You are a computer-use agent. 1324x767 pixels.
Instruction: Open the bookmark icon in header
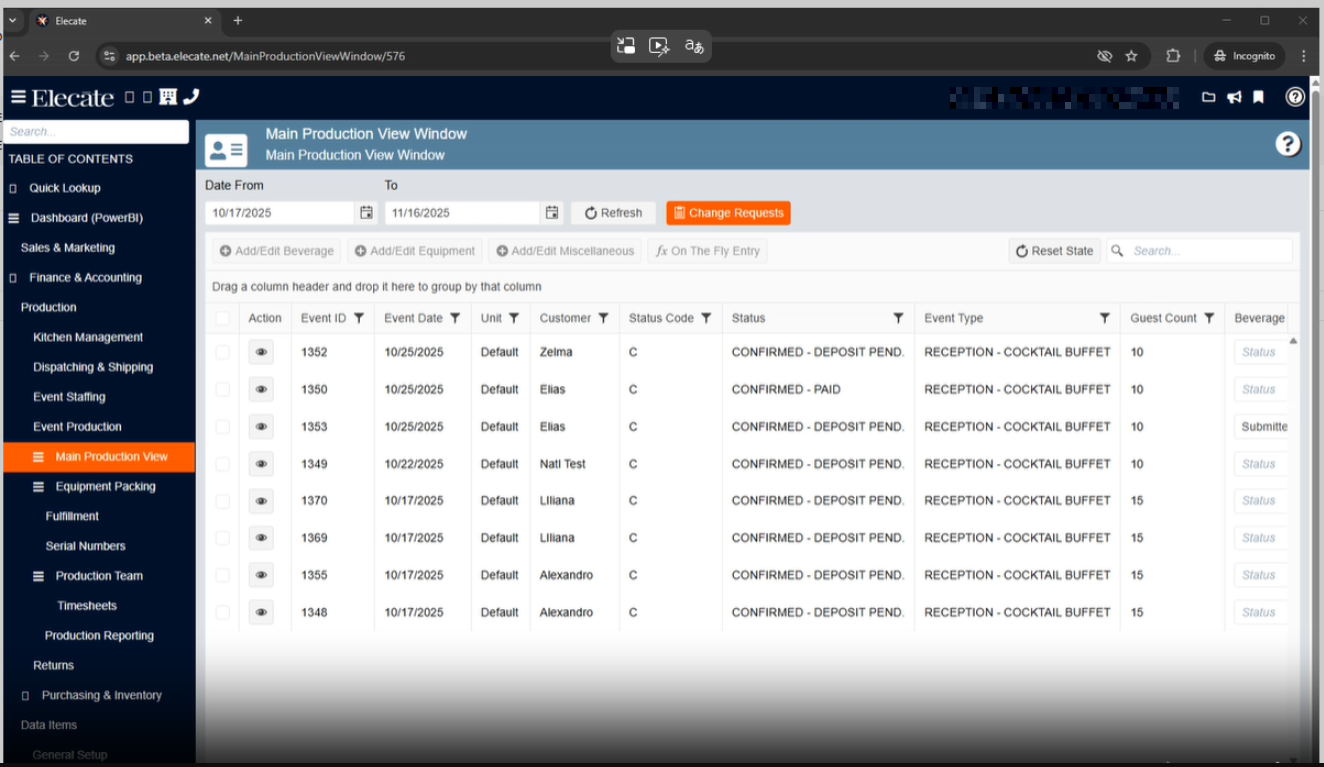click(1259, 97)
